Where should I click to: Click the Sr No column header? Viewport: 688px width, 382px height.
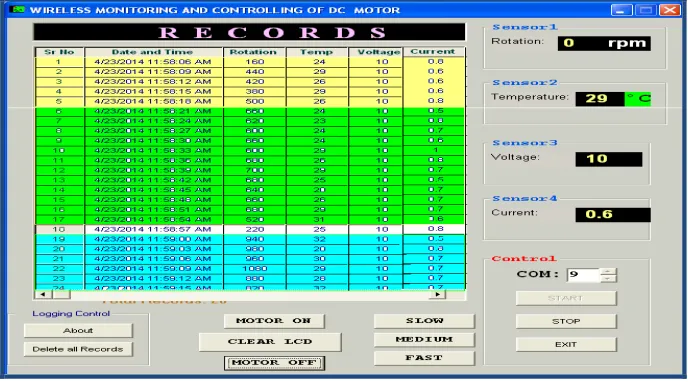pyautogui.click(x=59, y=52)
